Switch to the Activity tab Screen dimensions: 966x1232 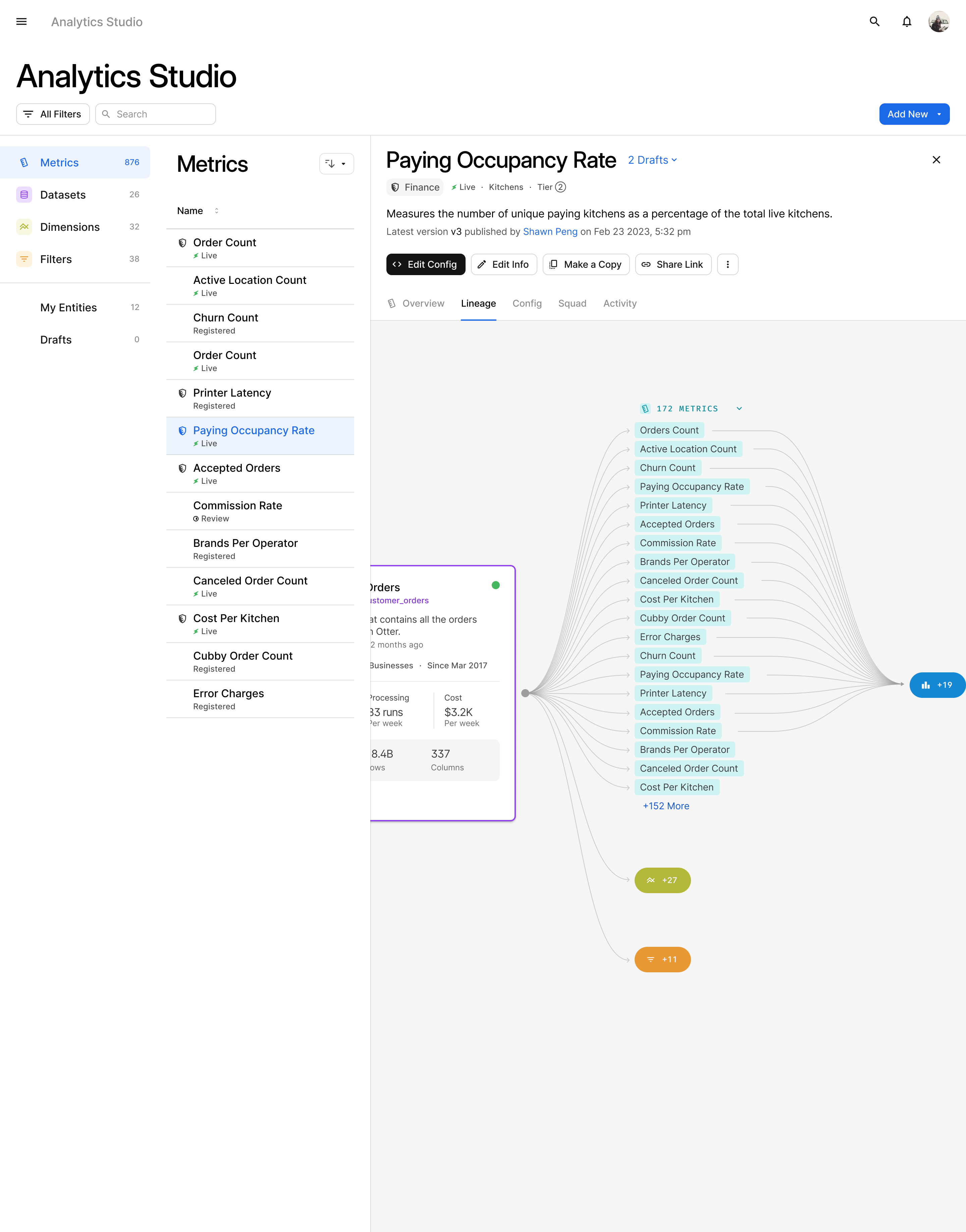pos(619,303)
